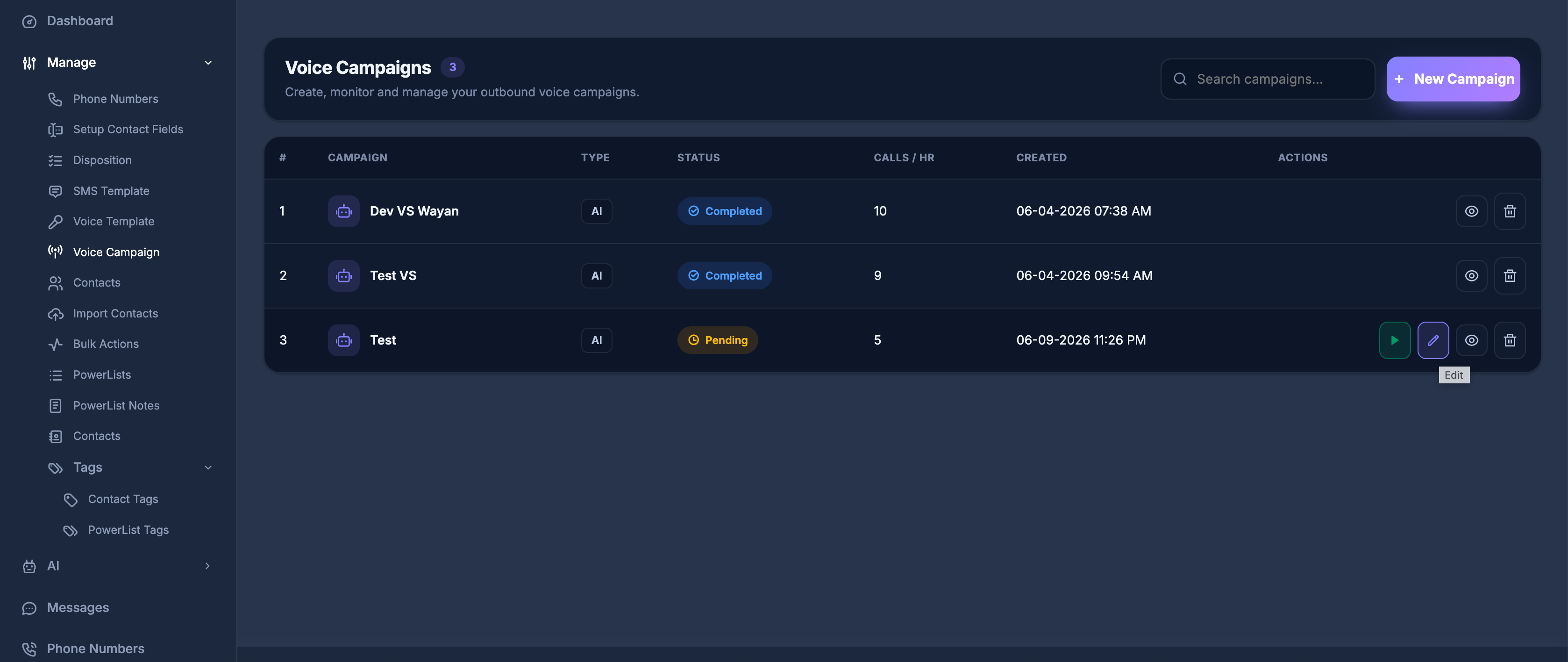Delete the Test campaign using trash icon
The height and width of the screenshot is (662, 1568).
1510,340
